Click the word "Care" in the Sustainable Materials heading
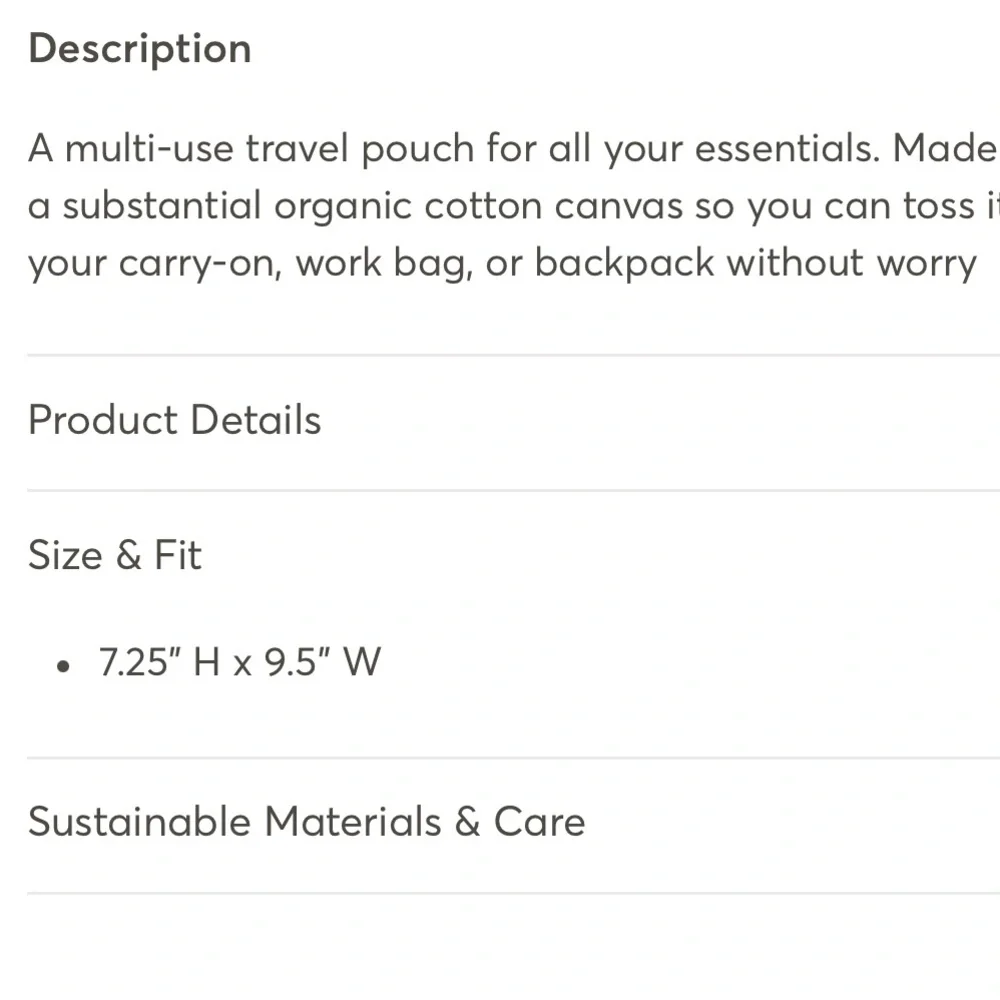 [x=540, y=821]
